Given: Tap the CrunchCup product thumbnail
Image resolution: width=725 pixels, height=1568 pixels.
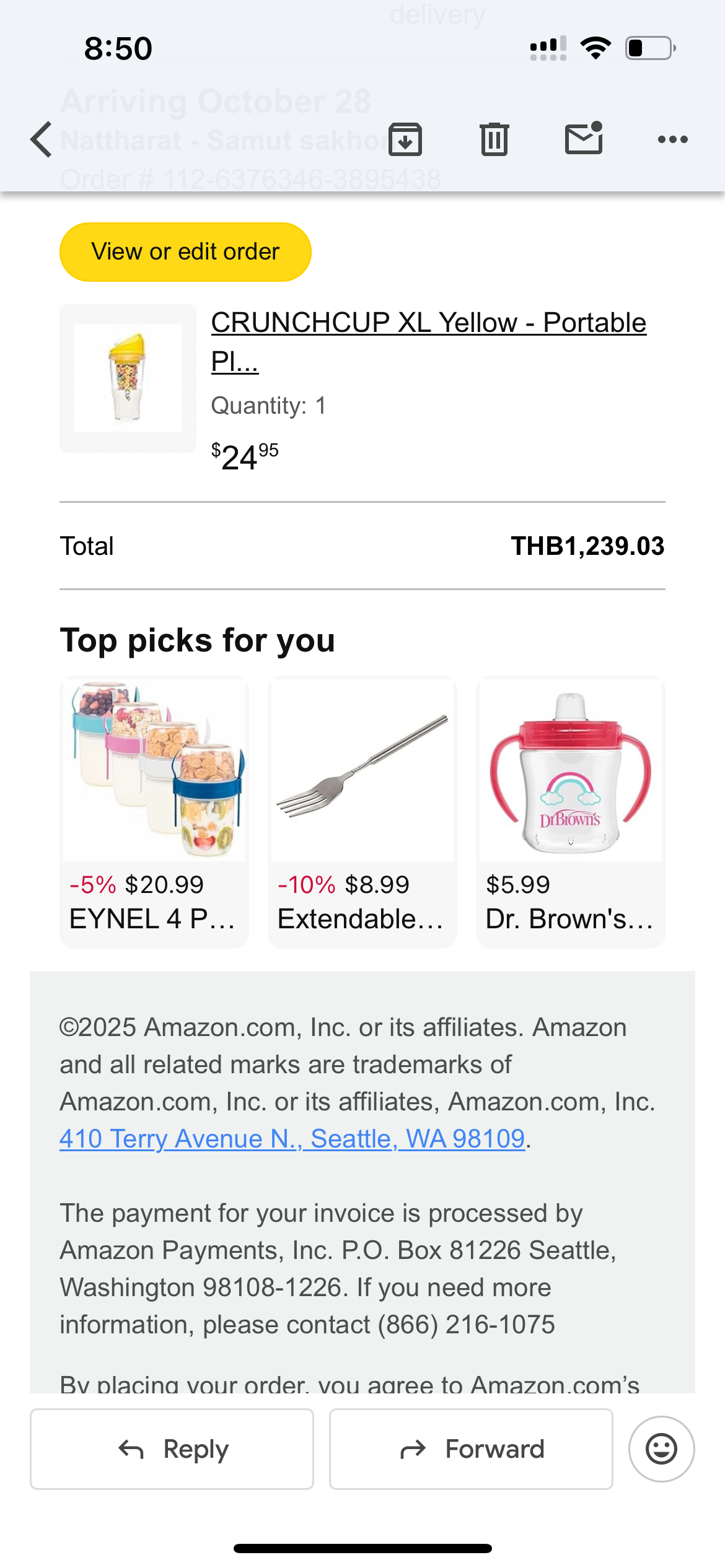Looking at the screenshot, I should [128, 378].
